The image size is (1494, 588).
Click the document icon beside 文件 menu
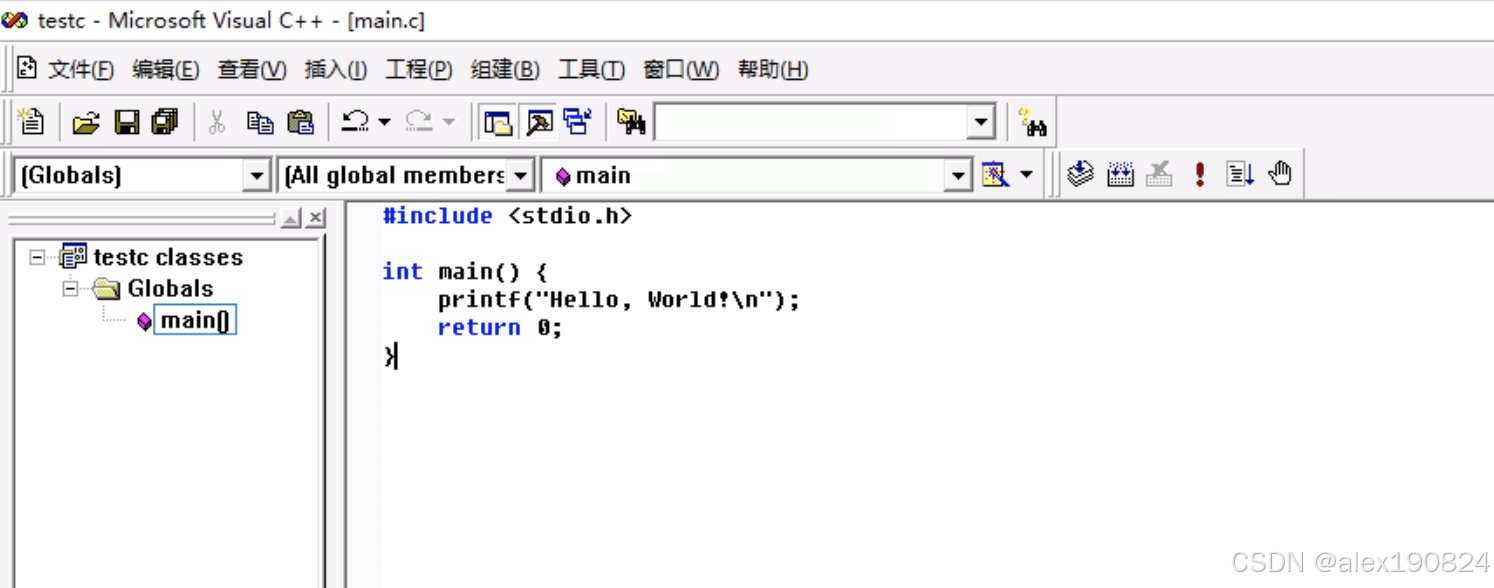point(27,68)
